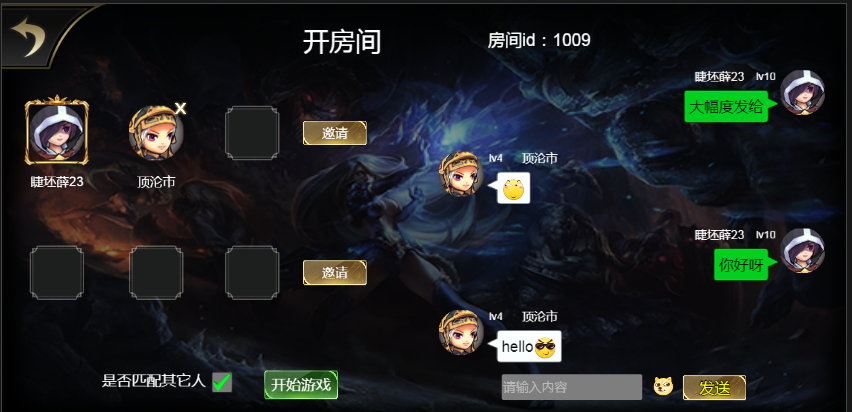Invite a player to the bottom team

click(x=335, y=272)
